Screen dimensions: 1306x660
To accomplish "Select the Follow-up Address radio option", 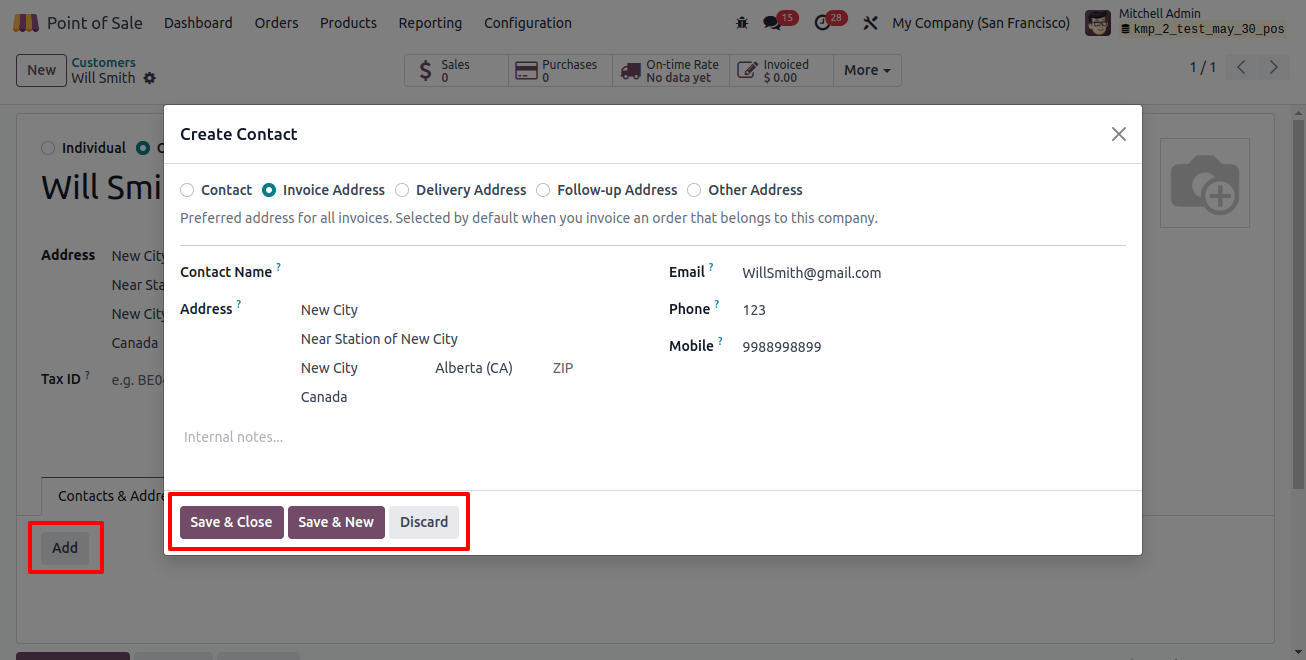I will pos(543,190).
